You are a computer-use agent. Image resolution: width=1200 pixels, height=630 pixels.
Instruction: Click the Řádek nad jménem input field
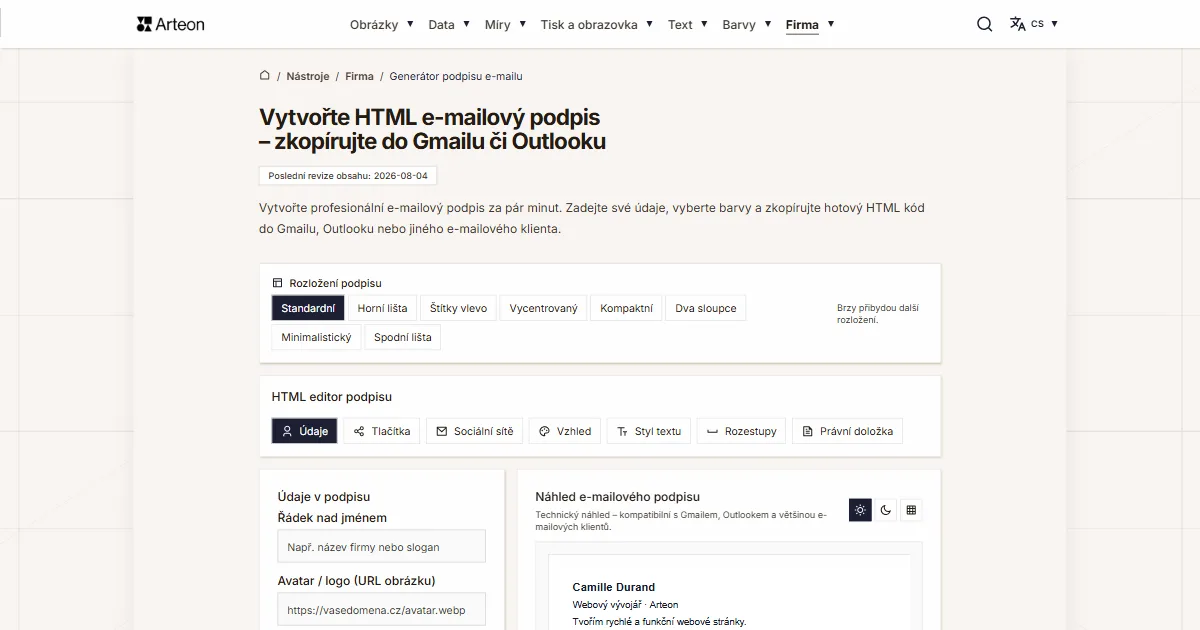381,546
